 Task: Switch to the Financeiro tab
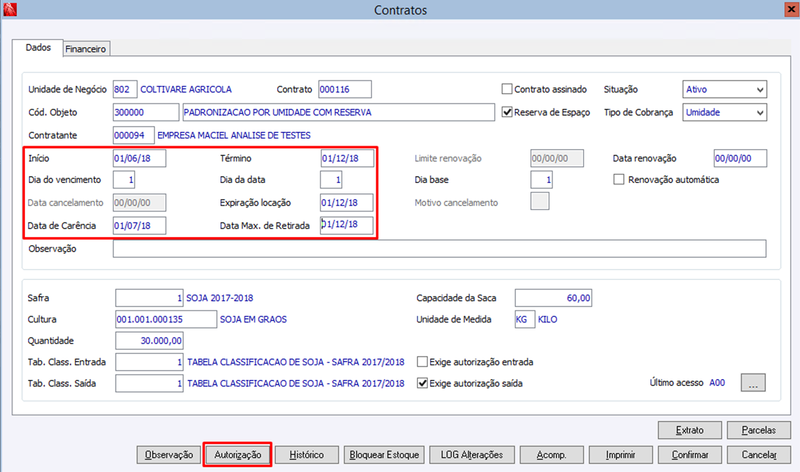click(86, 49)
